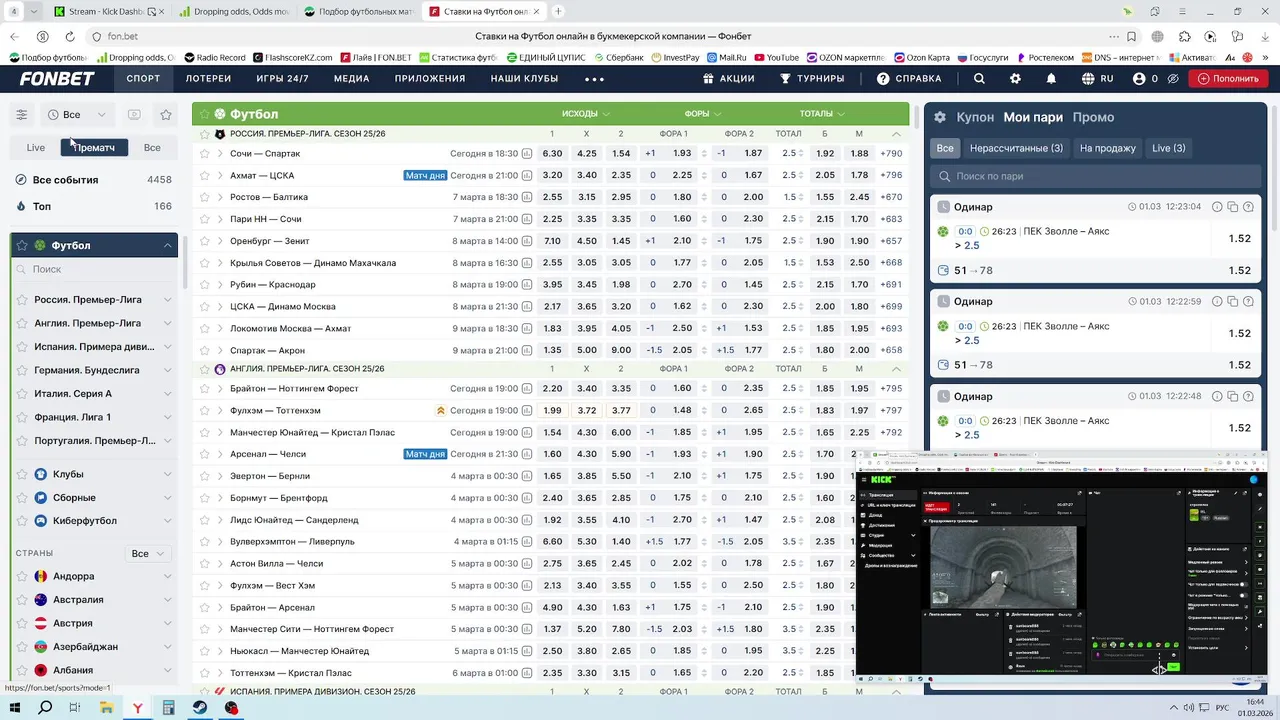This screenshot has width=1280, height=720.
Task: Open the time period Все dropdown
Action: [76, 115]
